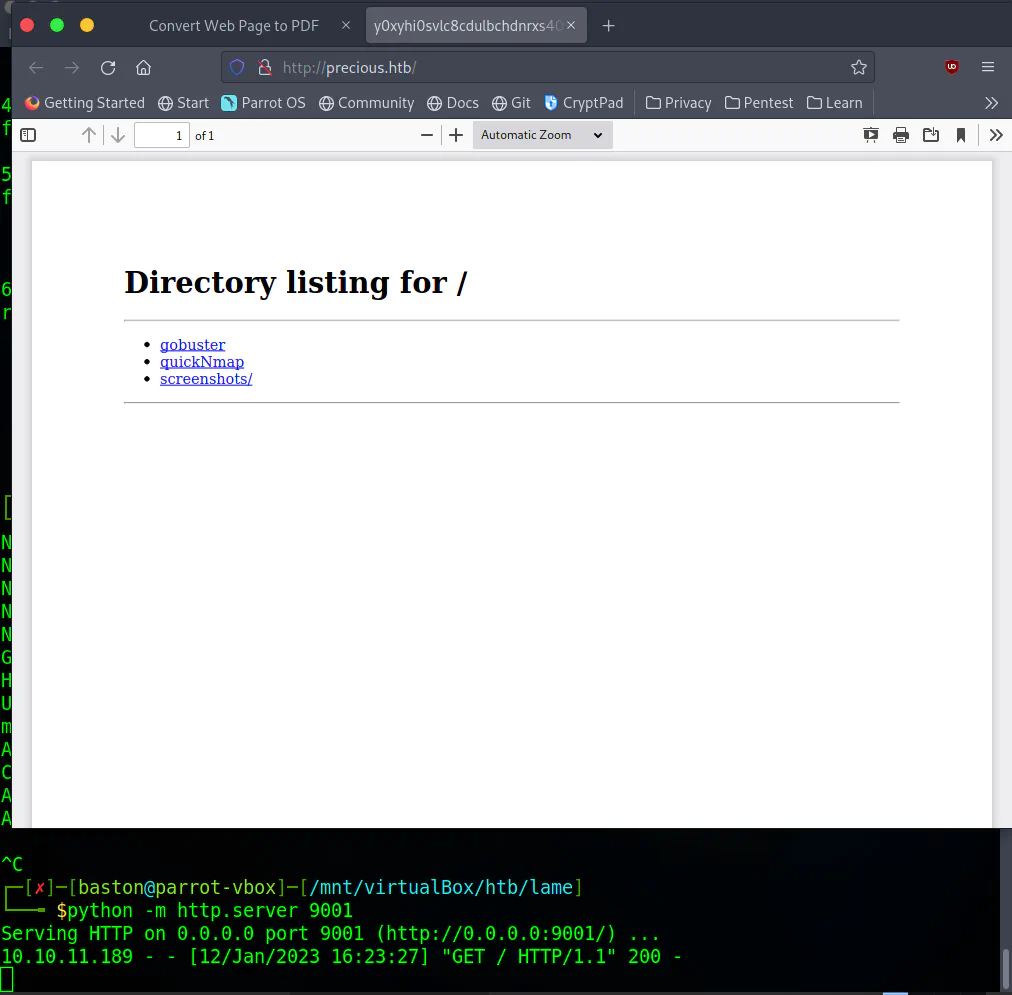
Task: Print the PDF document
Action: pyautogui.click(x=900, y=135)
